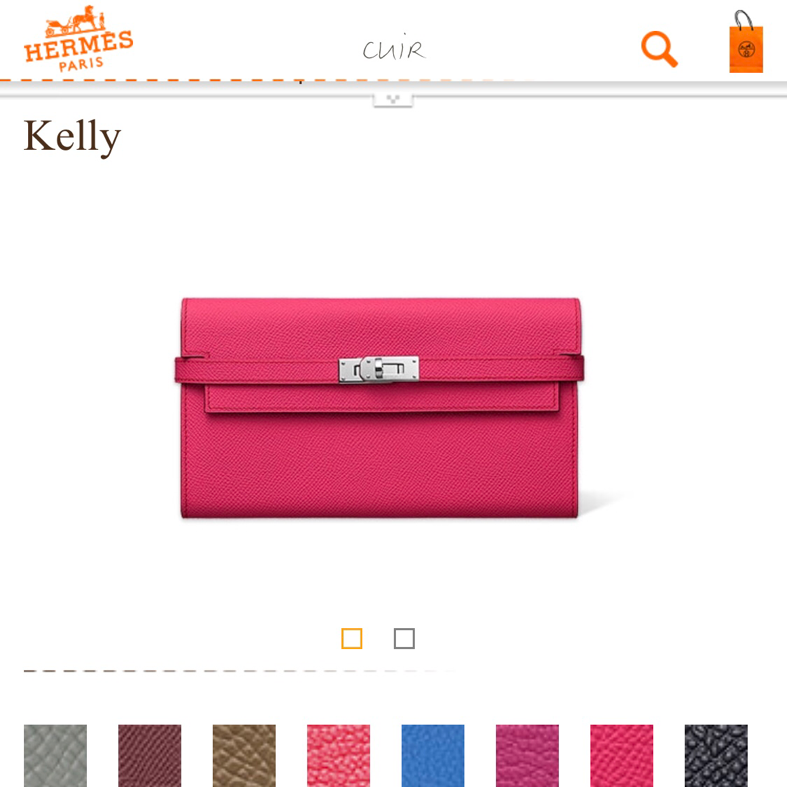787x787 pixels.
Task: Choose the blue leather swatch
Action: pos(433,755)
